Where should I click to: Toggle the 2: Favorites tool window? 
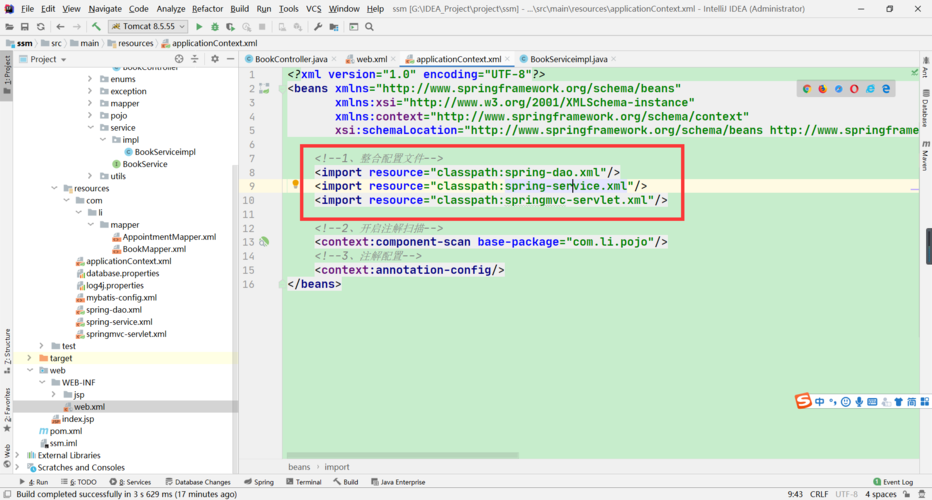(x=7, y=410)
